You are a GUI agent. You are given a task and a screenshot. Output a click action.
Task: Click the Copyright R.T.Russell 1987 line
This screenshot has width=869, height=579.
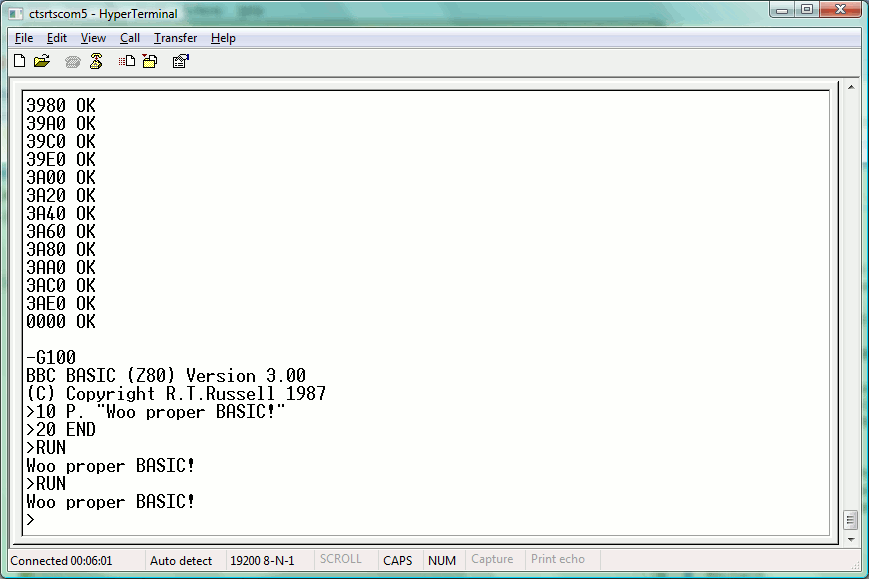click(x=176, y=394)
